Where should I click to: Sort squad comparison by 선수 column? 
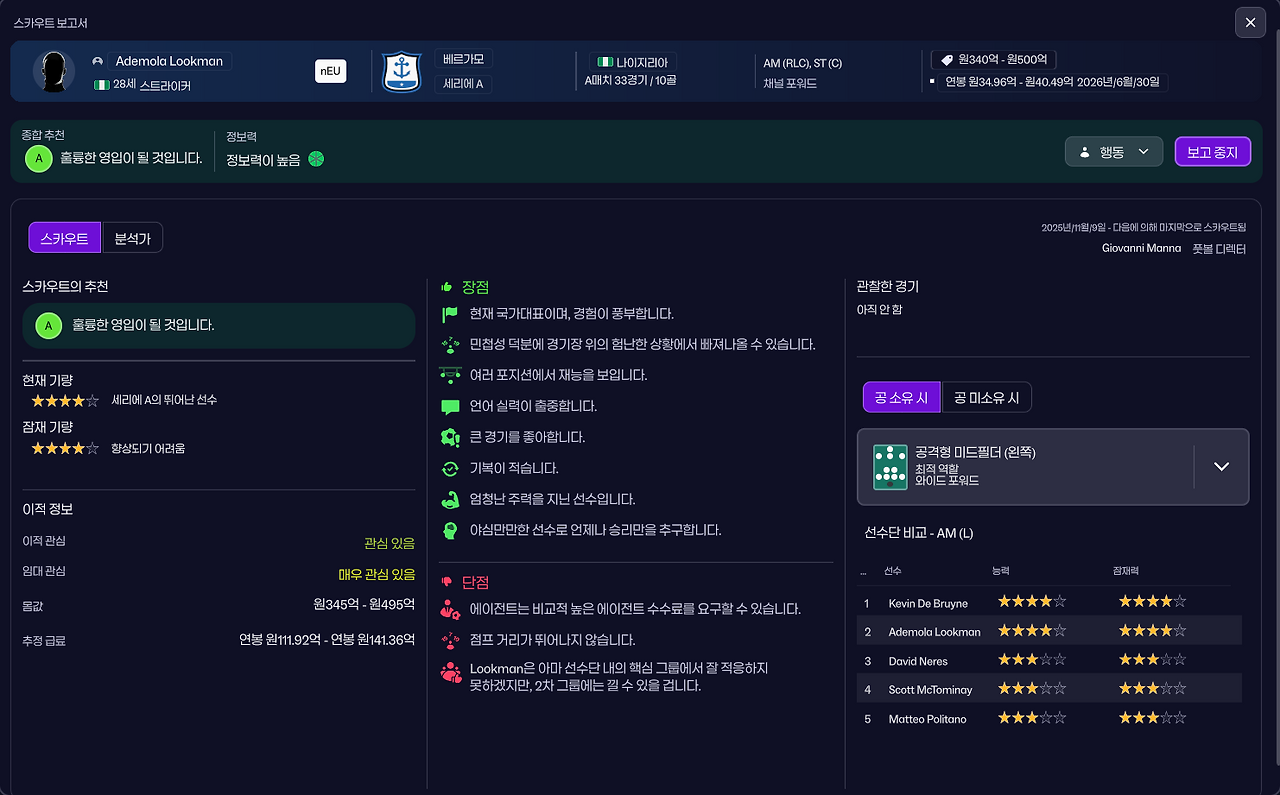tap(893, 571)
